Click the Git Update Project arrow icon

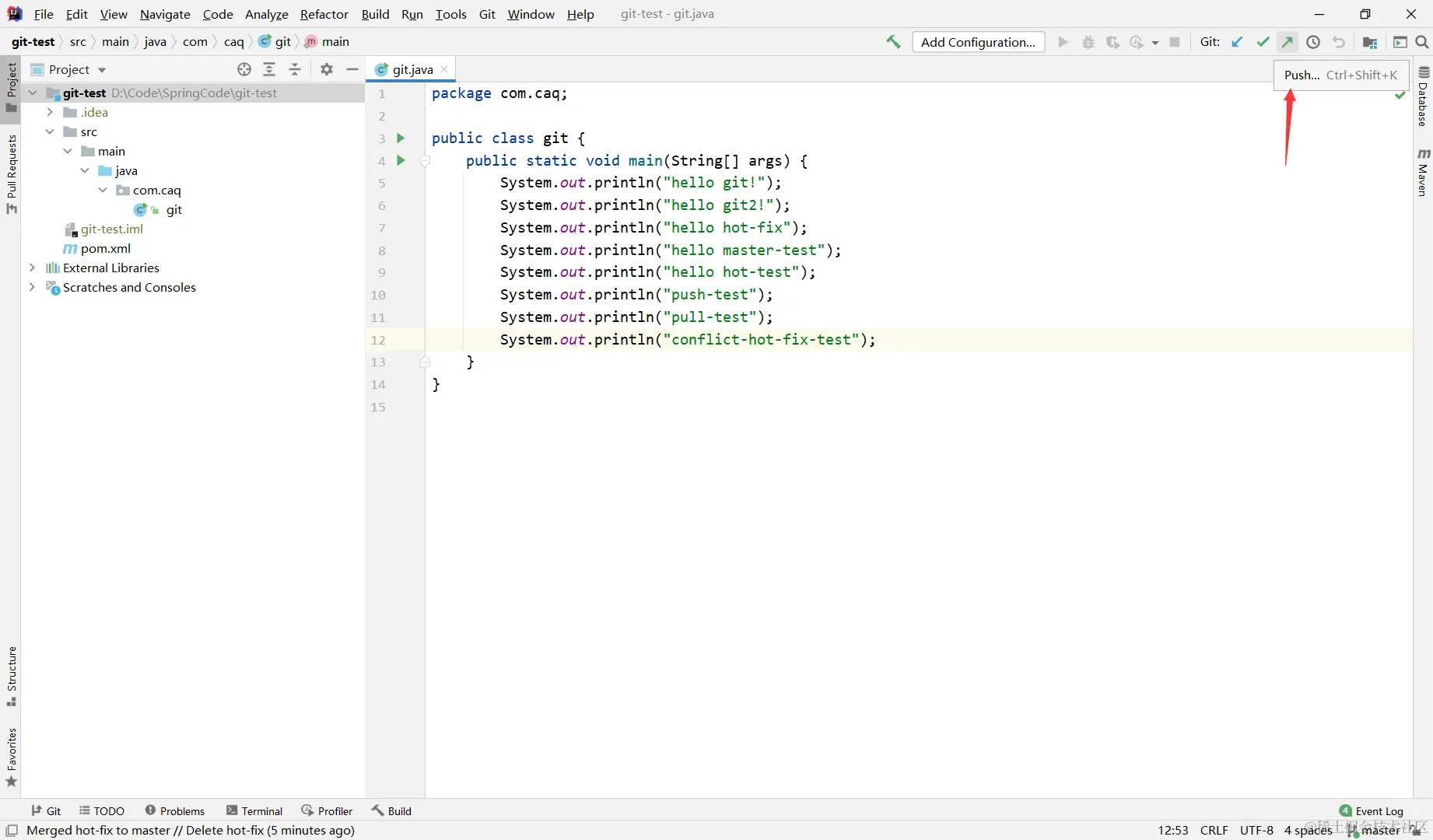1237,42
